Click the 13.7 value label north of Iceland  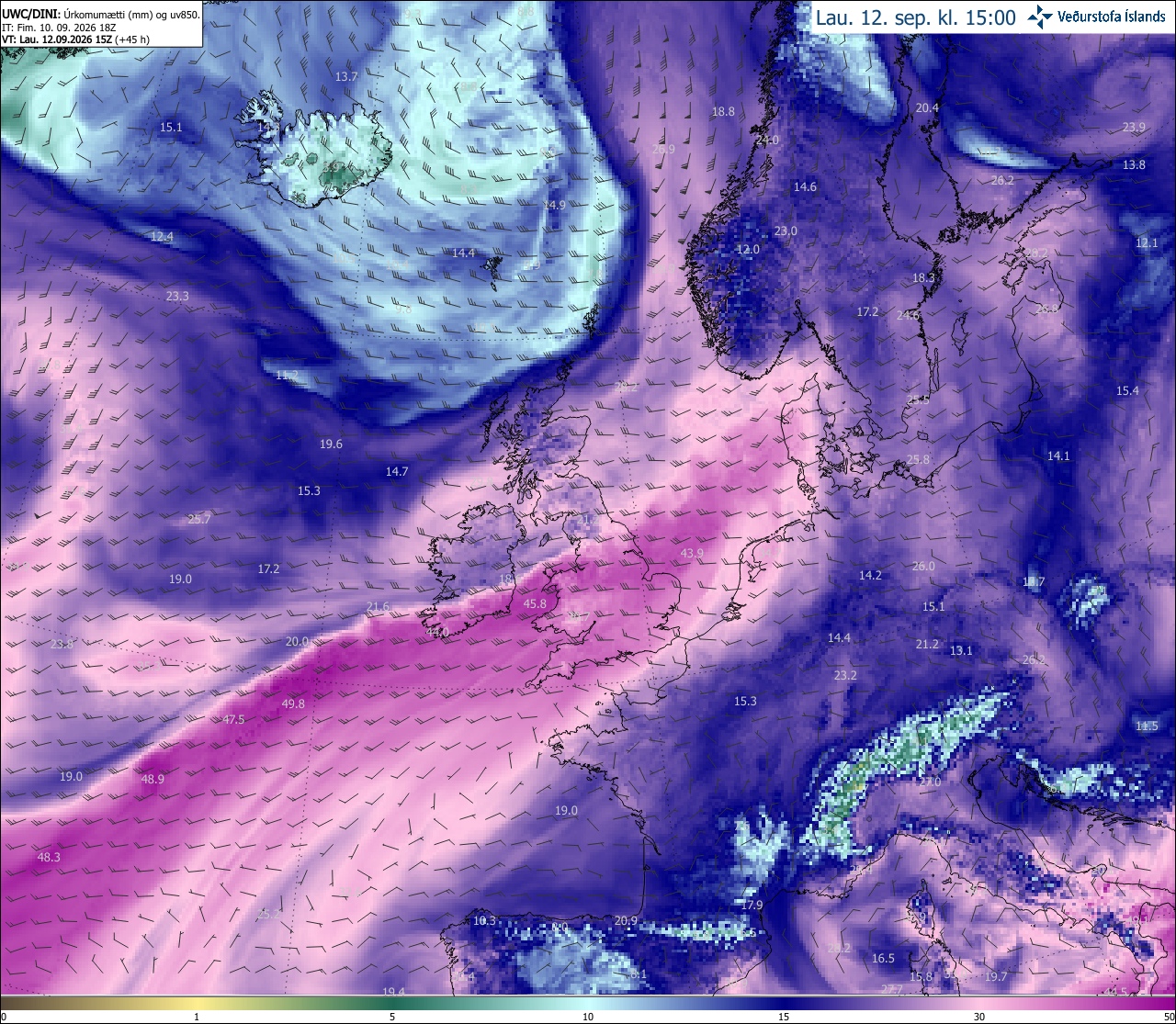[346, 76]
